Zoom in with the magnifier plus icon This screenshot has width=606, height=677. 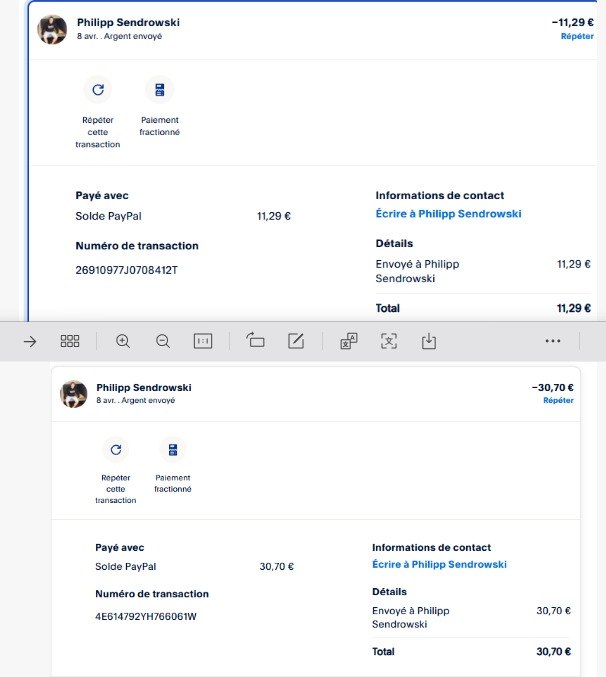point(123,341)
